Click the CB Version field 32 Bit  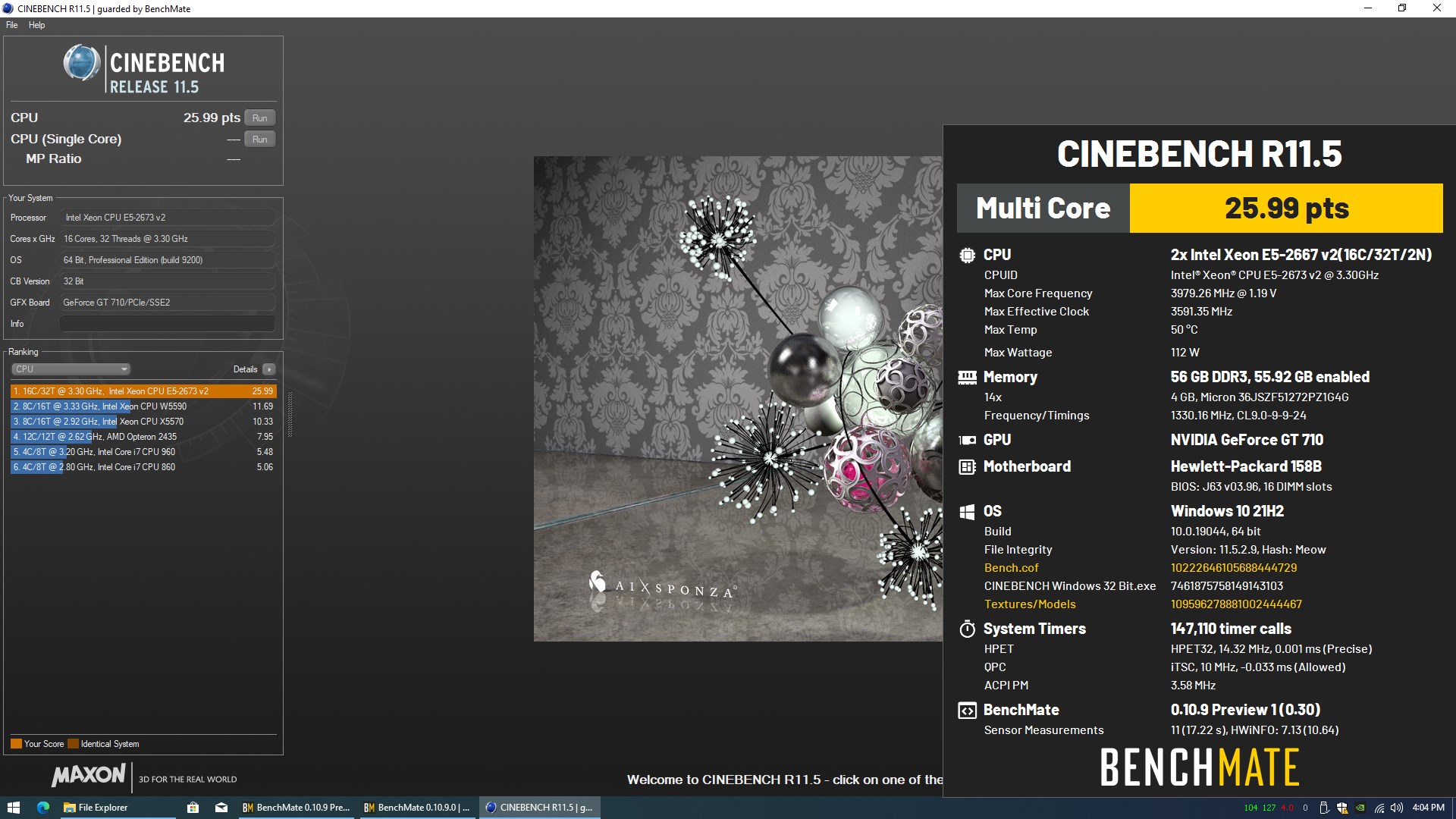167,281
